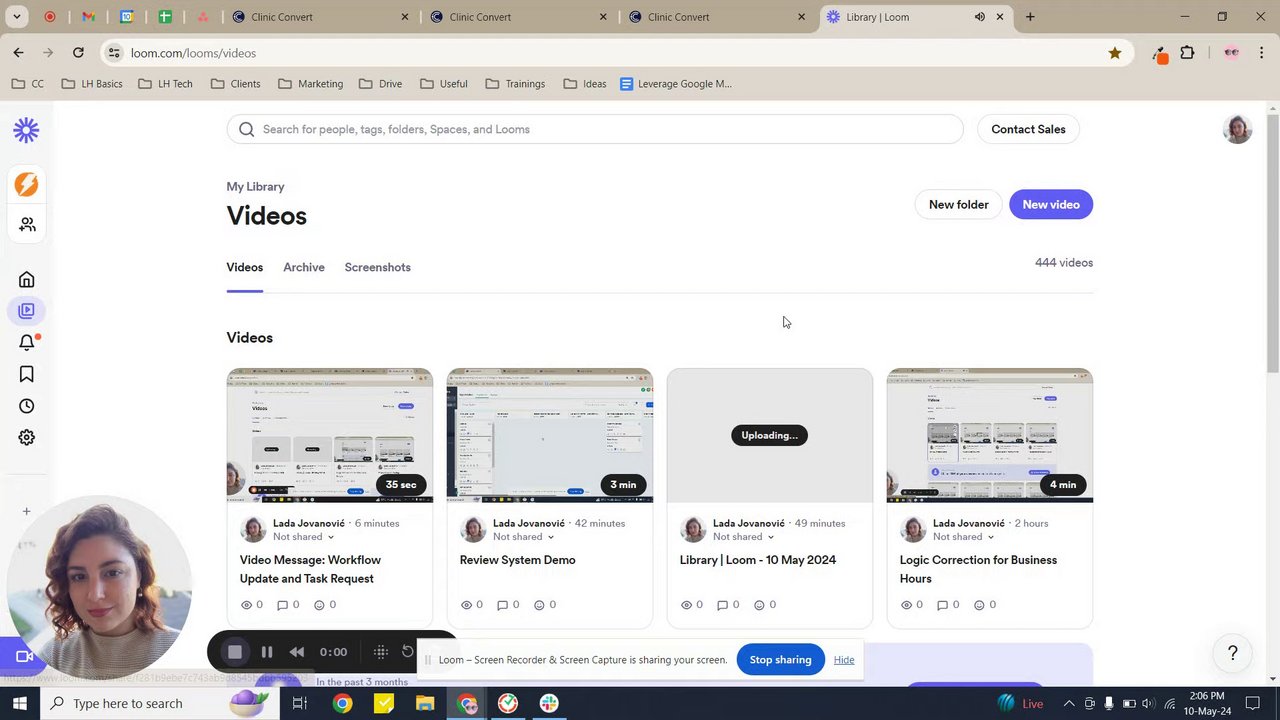
Task: Open the Trainings bookmarks folder
Action: 515,84
